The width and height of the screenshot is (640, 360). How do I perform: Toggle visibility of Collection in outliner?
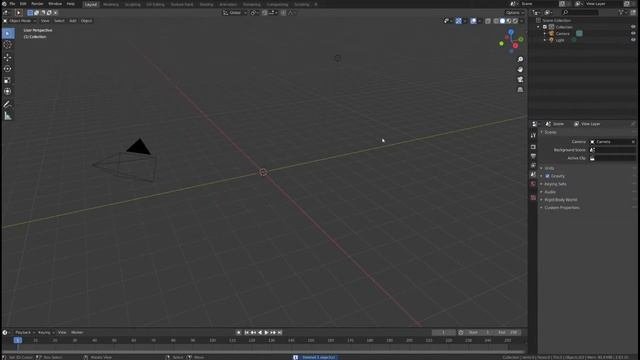[633, 27]
